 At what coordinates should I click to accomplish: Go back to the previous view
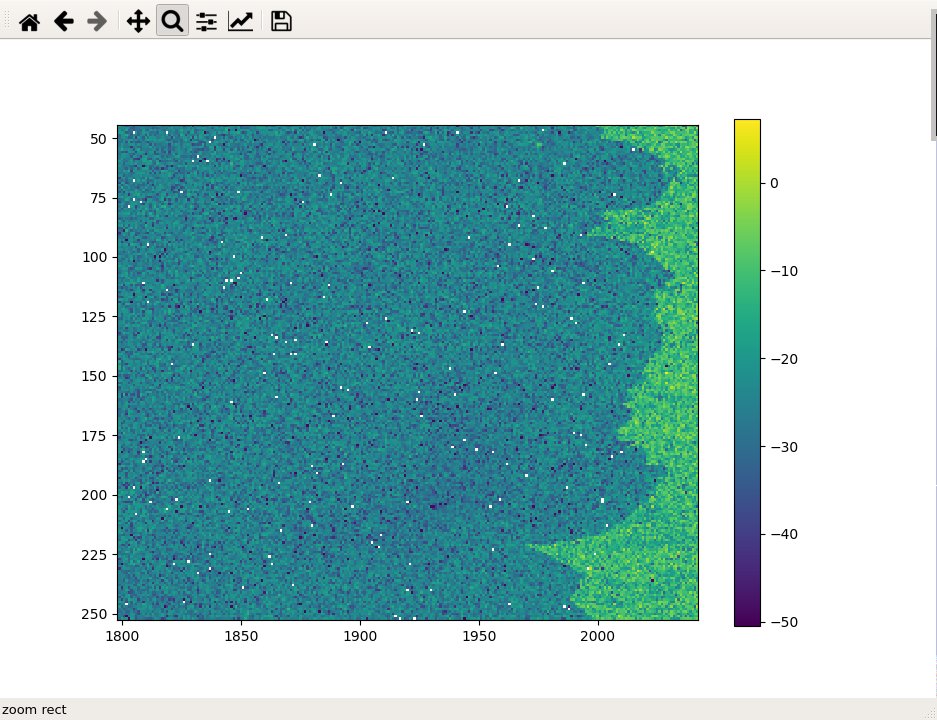(x=63, y=22)
